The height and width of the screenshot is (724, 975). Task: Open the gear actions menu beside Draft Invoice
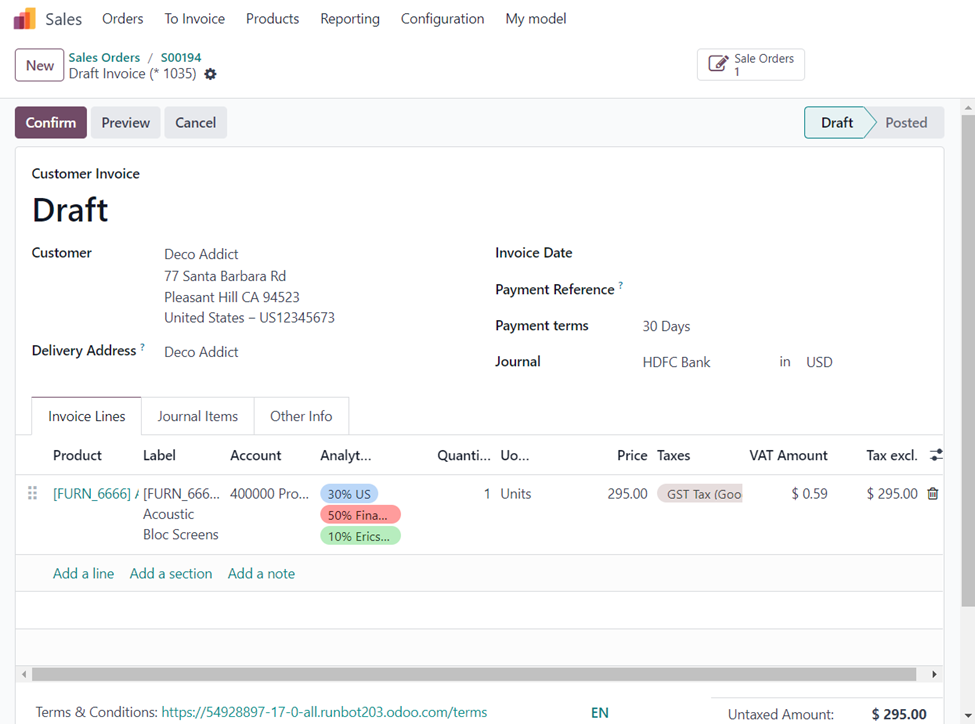[210, 74]
